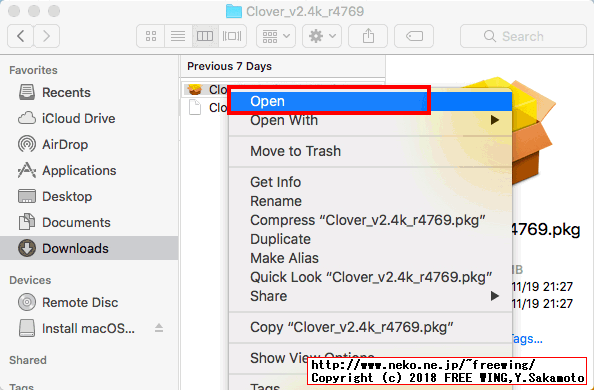Viewport: 594px width, 390px height.
Task: Go back with the left chevron button
Action: 20,36
